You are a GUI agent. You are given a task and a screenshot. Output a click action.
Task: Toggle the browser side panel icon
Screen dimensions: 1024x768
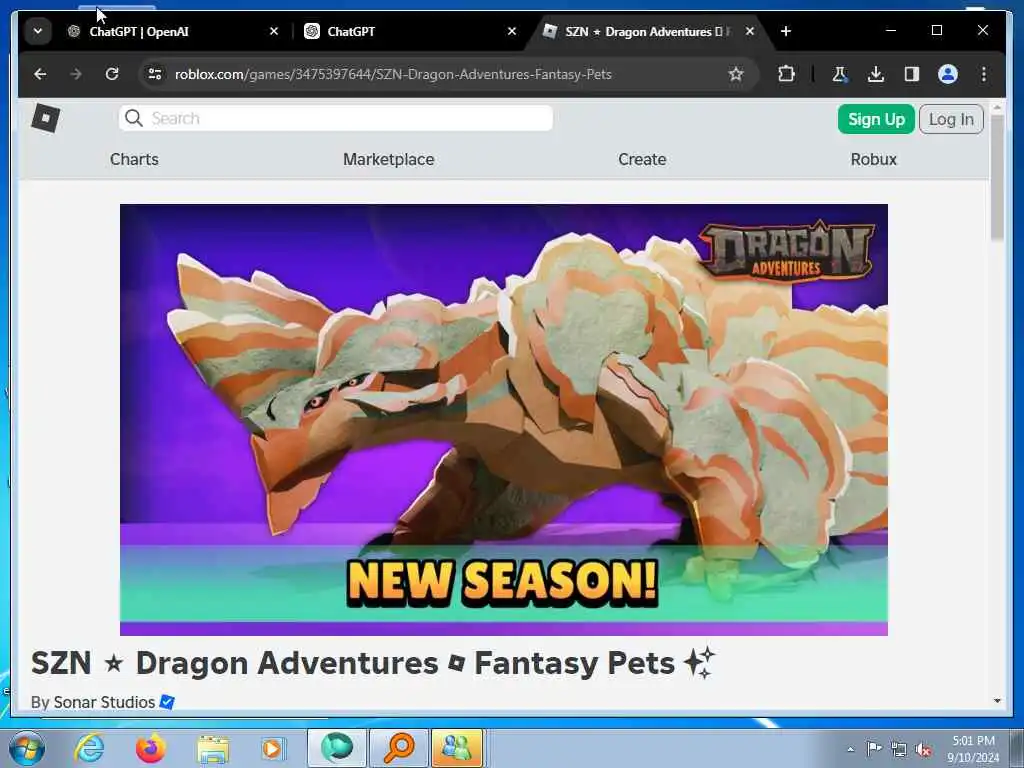point(912,74)
